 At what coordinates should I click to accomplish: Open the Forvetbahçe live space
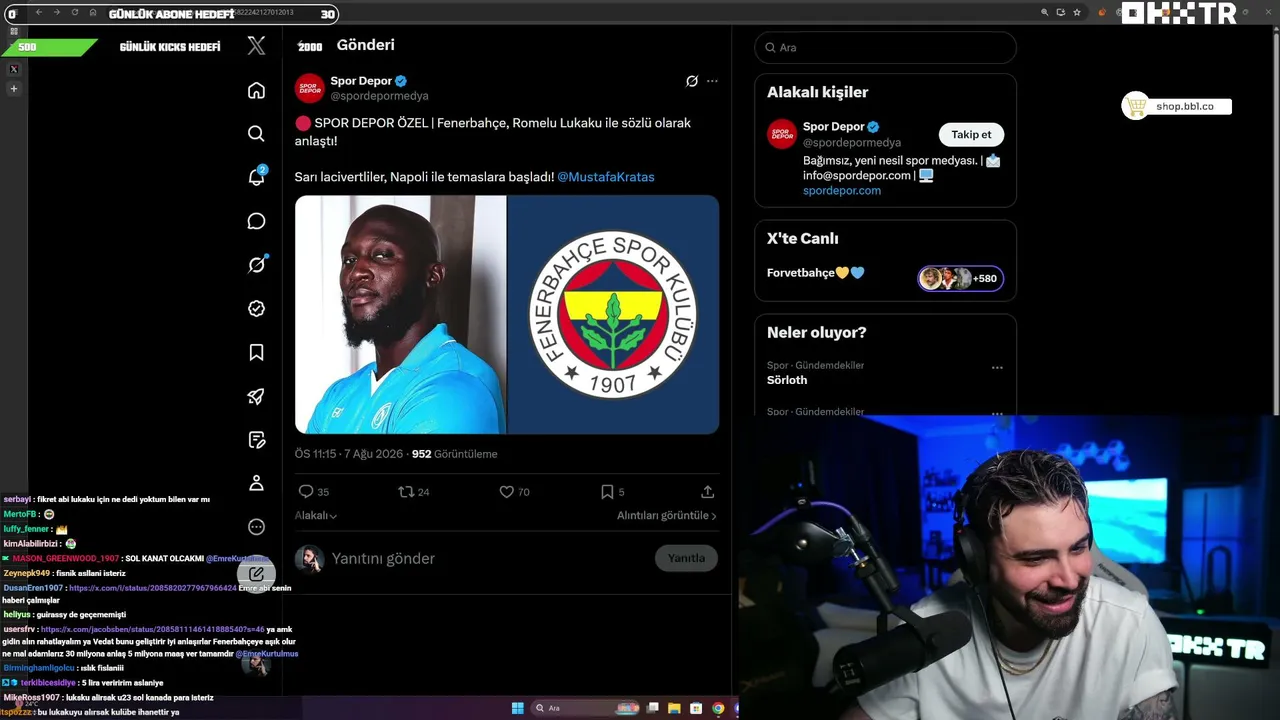816,273
